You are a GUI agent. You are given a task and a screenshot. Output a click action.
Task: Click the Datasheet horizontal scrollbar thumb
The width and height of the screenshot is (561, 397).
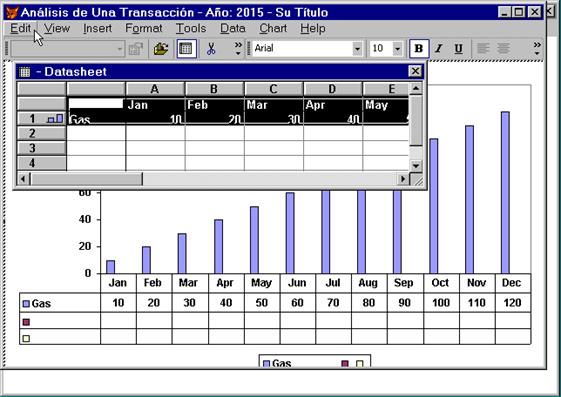click(86, 178)
